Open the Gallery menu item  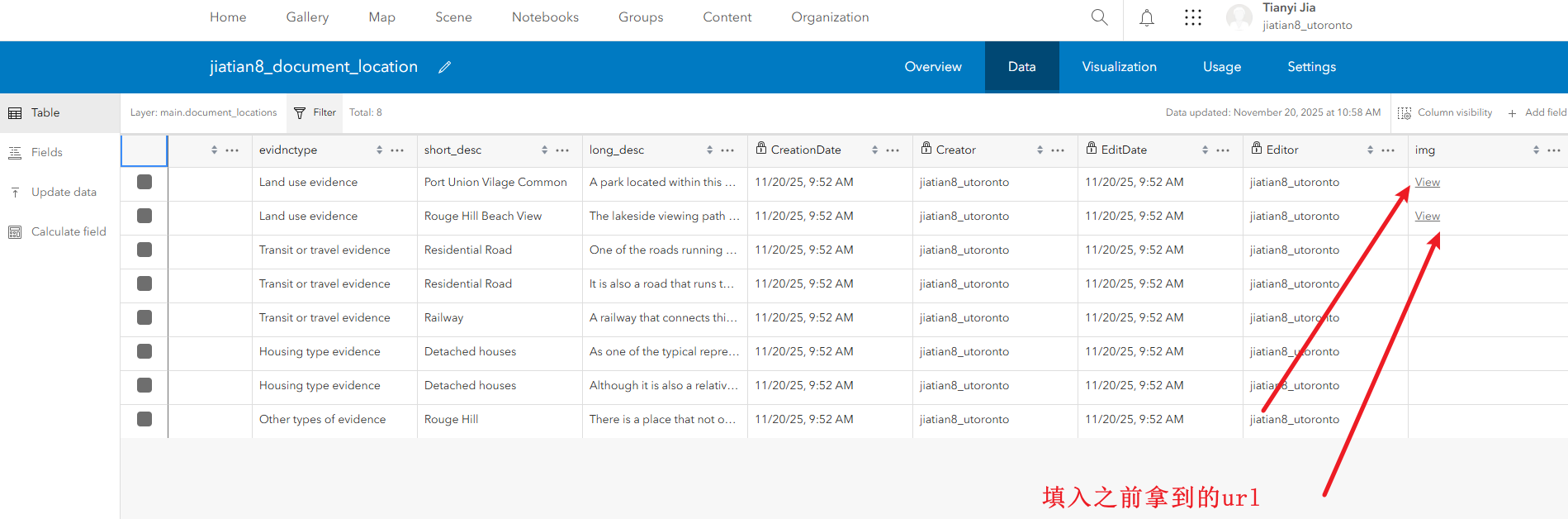coord(307,17)
